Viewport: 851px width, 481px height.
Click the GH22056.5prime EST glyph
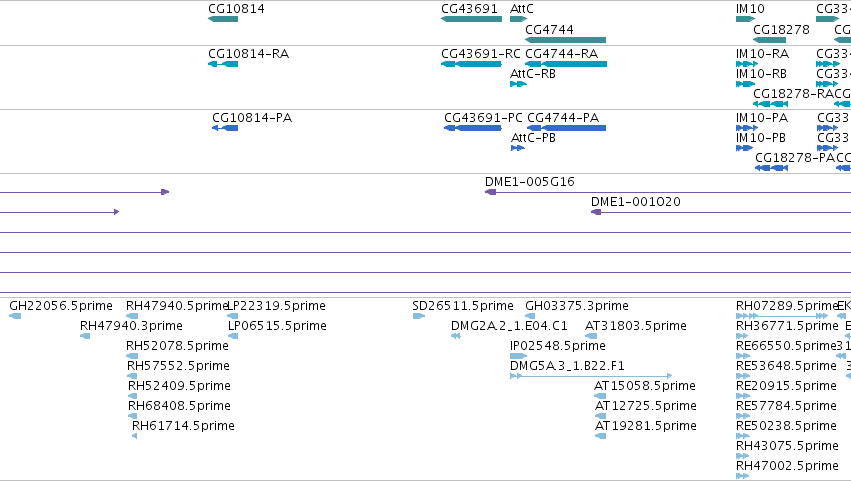coord(15,316)
